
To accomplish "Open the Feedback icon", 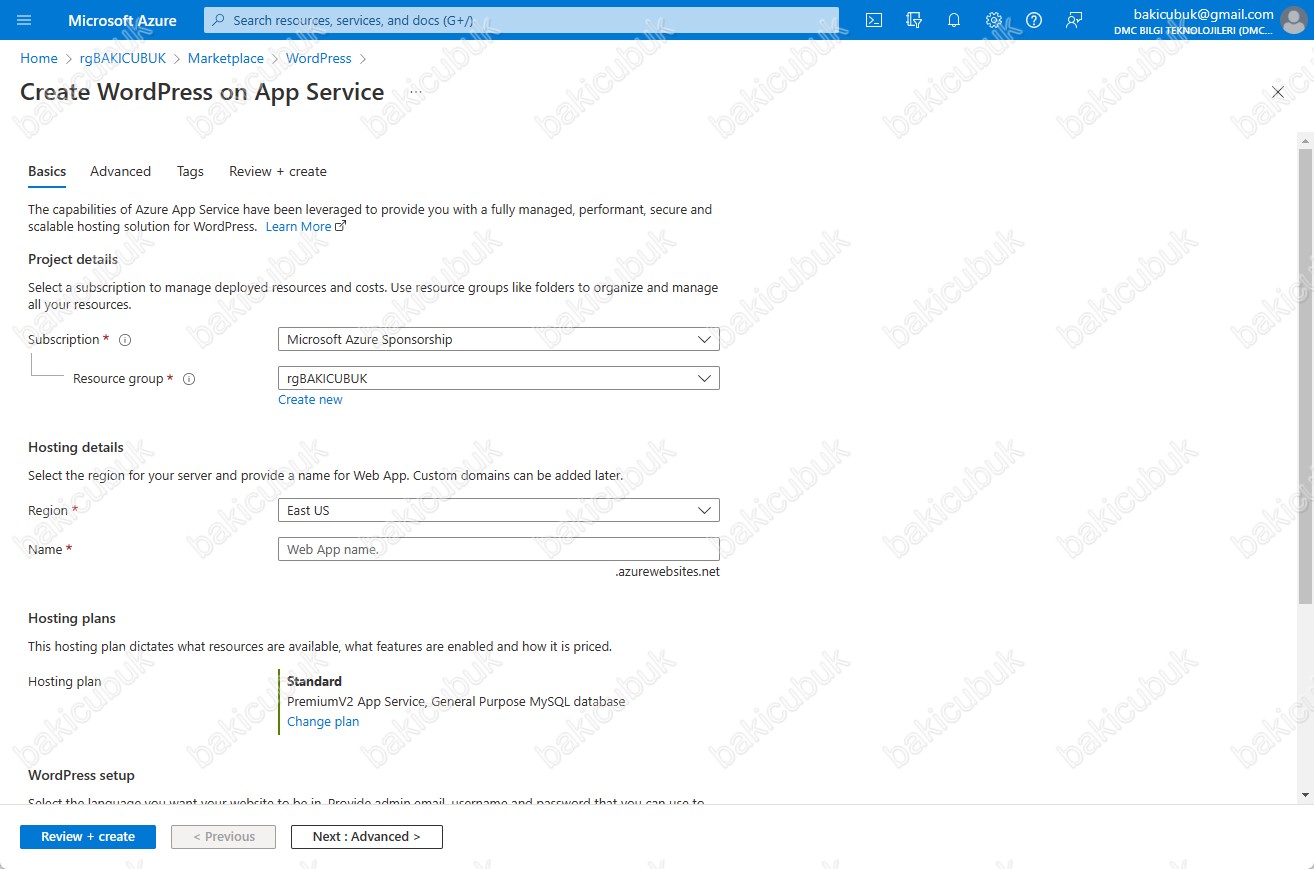I will click(x=1074, y=20).
